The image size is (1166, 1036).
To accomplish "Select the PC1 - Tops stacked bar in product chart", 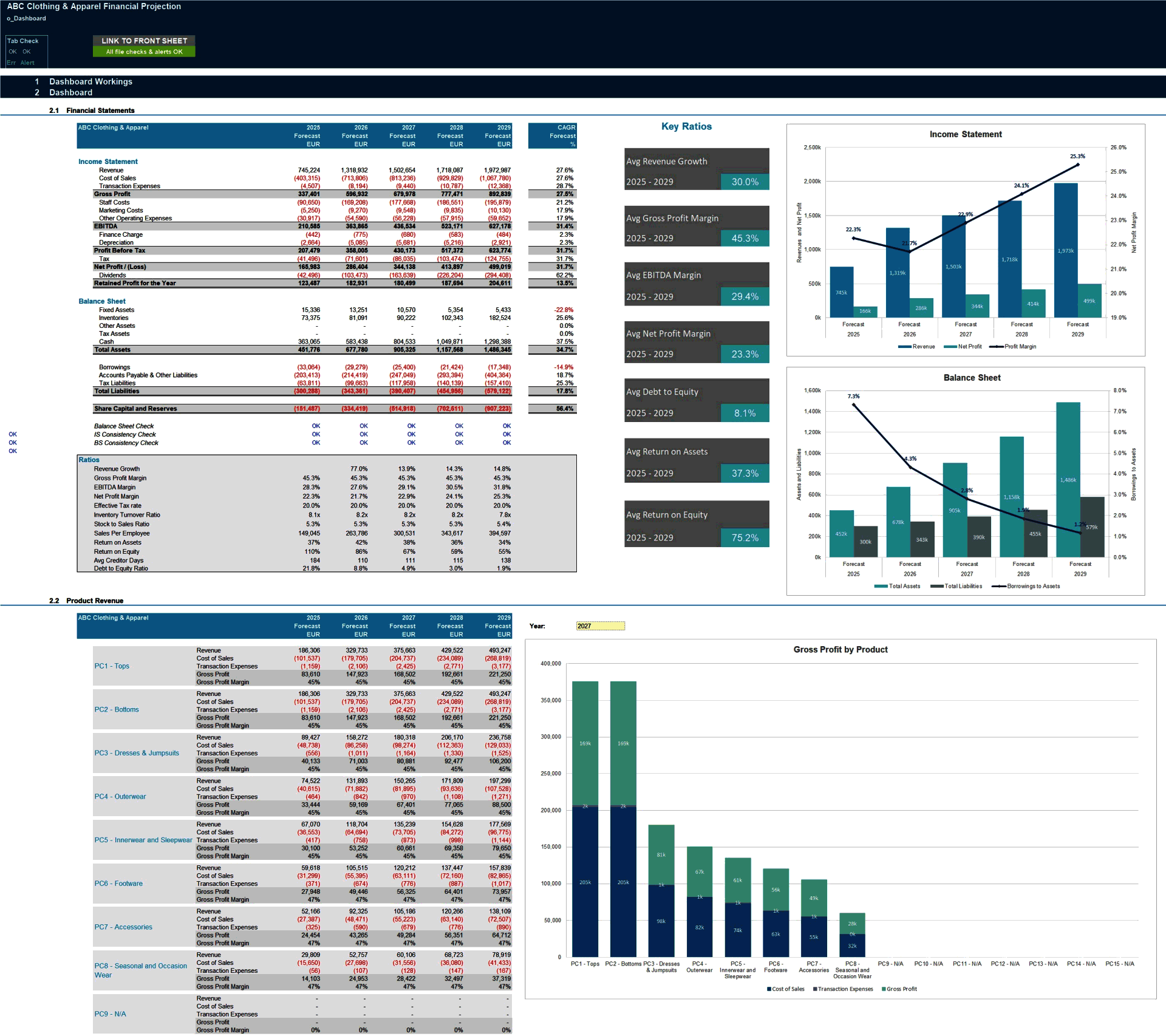I will coord(585,819).
